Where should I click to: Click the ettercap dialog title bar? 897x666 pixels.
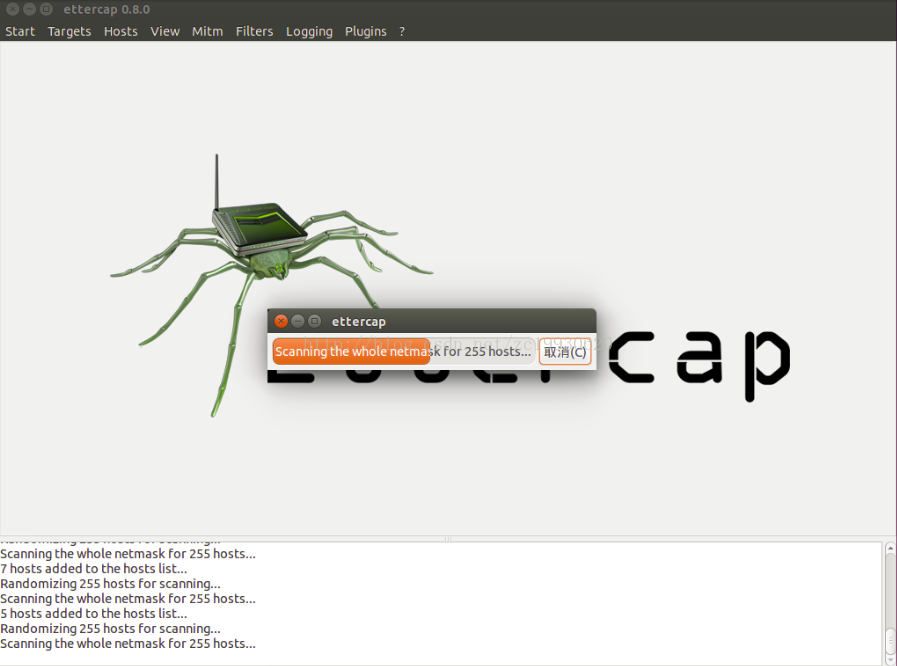click(x=432, y=321)
